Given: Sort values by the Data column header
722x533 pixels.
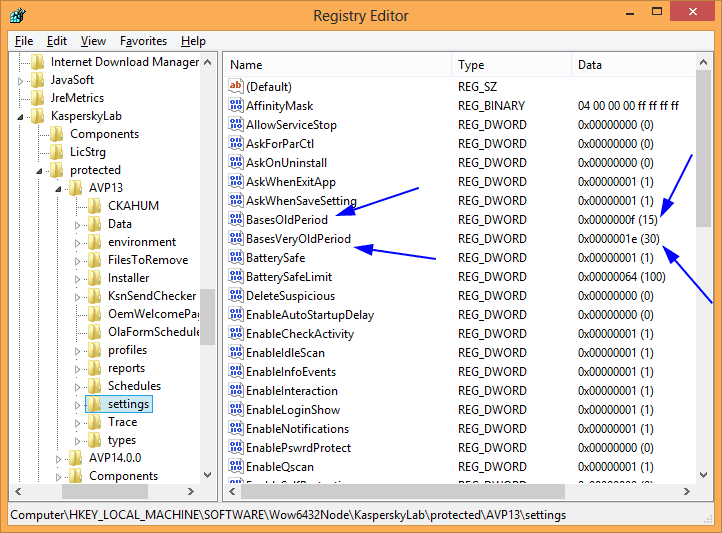Looking at the screenshot, I should pos(634,65).
